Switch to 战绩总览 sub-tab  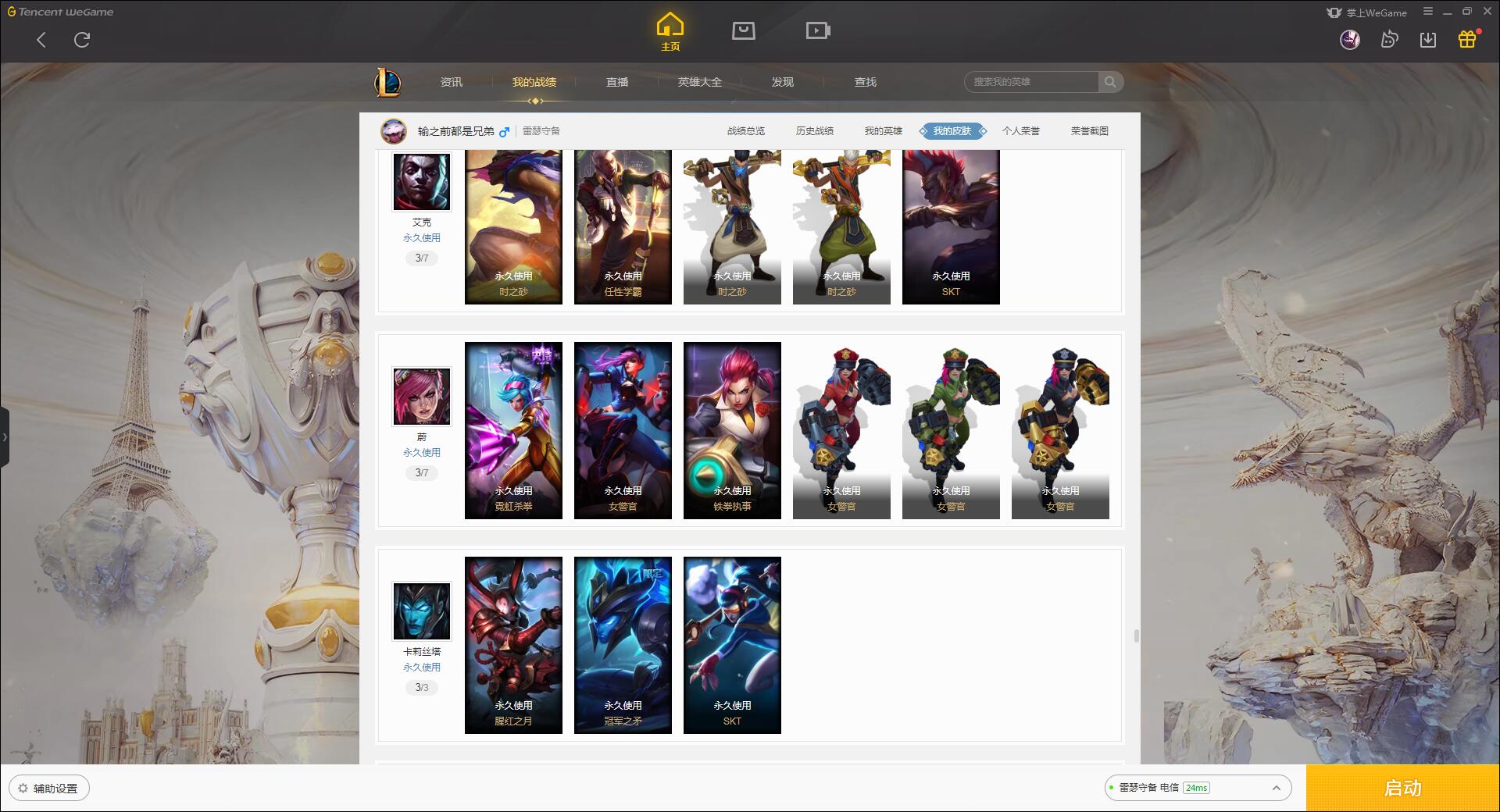(746, 131)
